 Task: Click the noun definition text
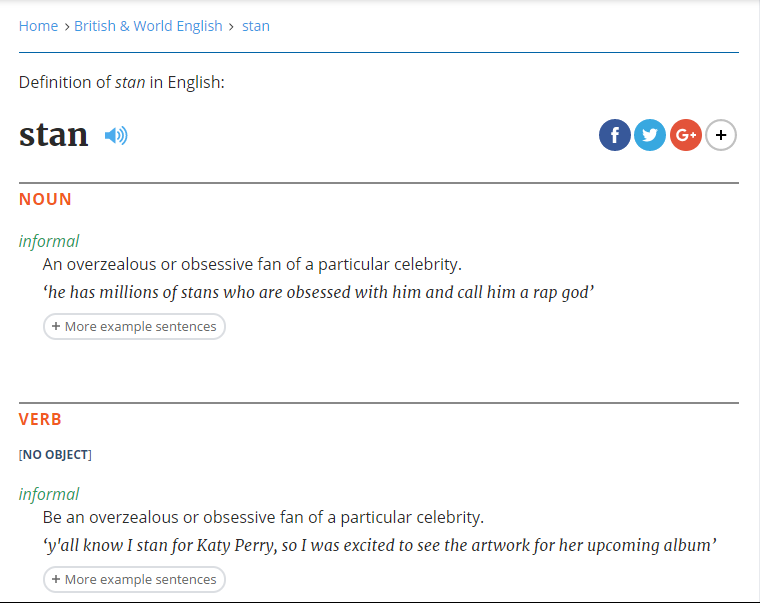click(x=252, y=265)
